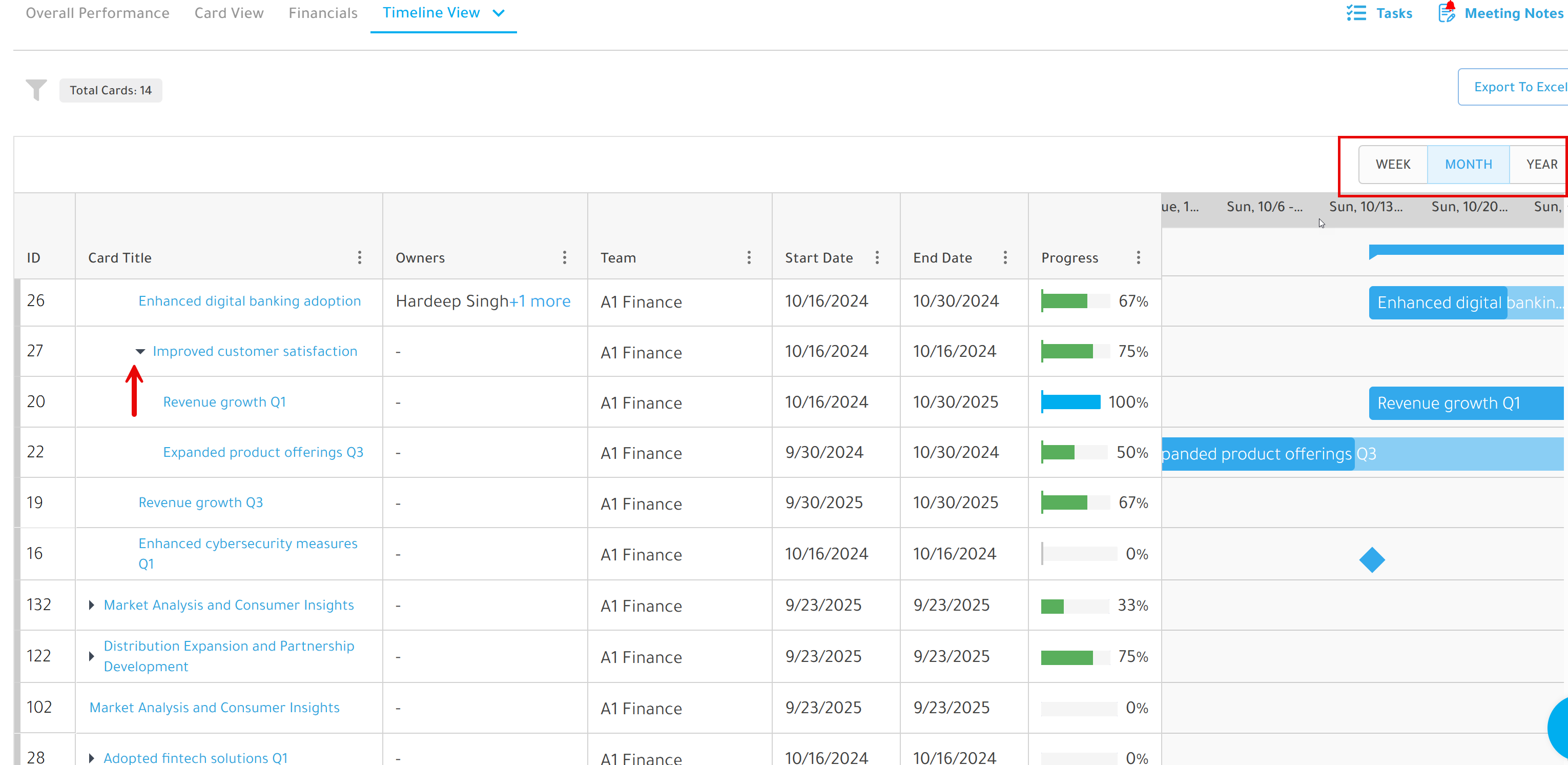Click the Tasks checklist icon

click(x=1356, y=13)
